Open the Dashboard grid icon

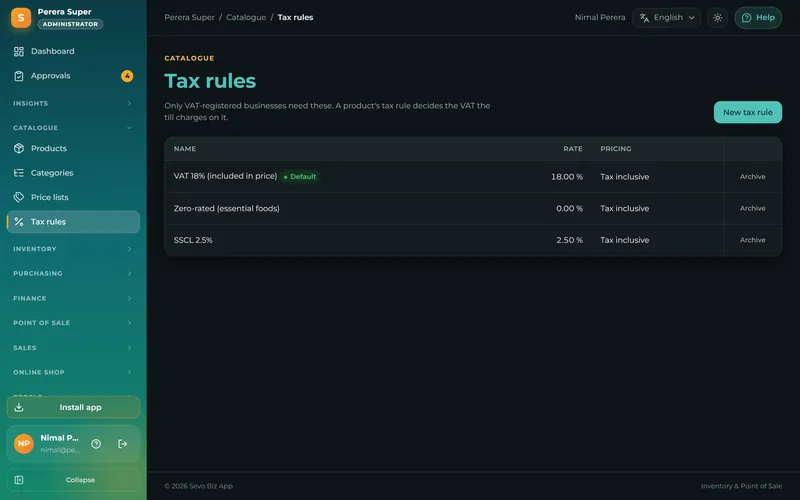19,51
